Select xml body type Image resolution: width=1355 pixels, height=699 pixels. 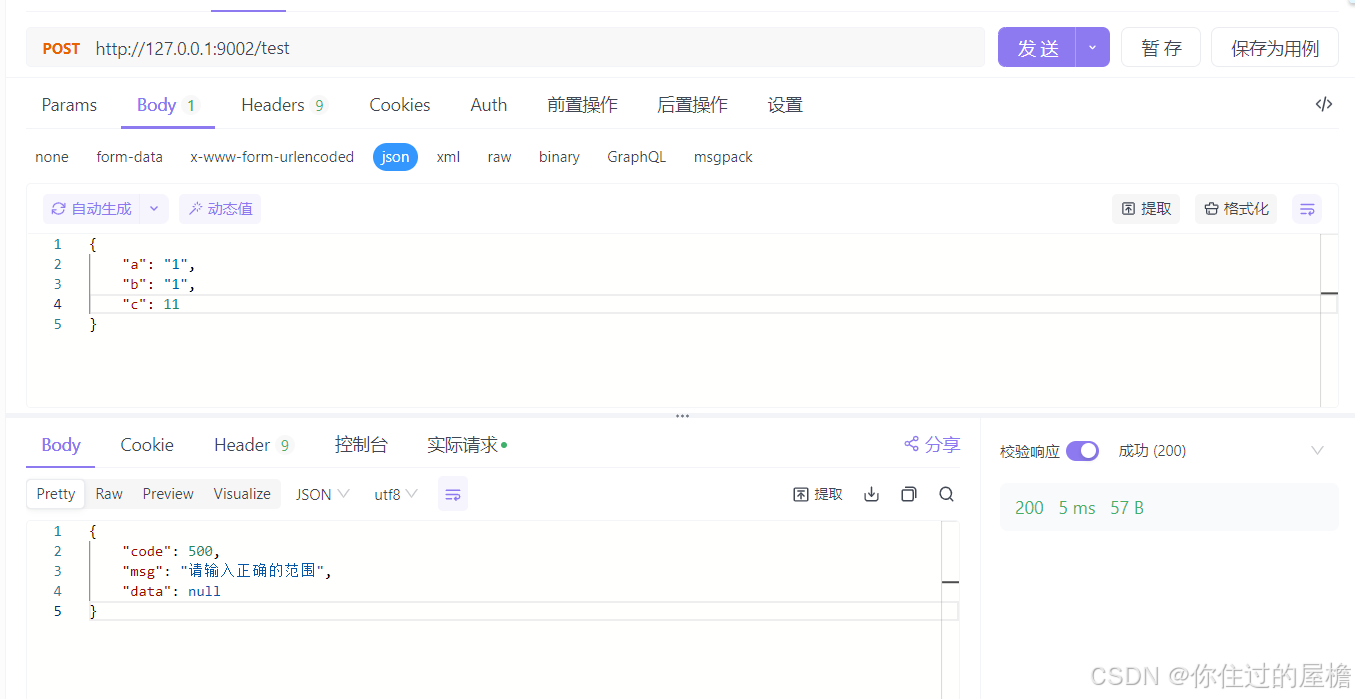[448, 157]
